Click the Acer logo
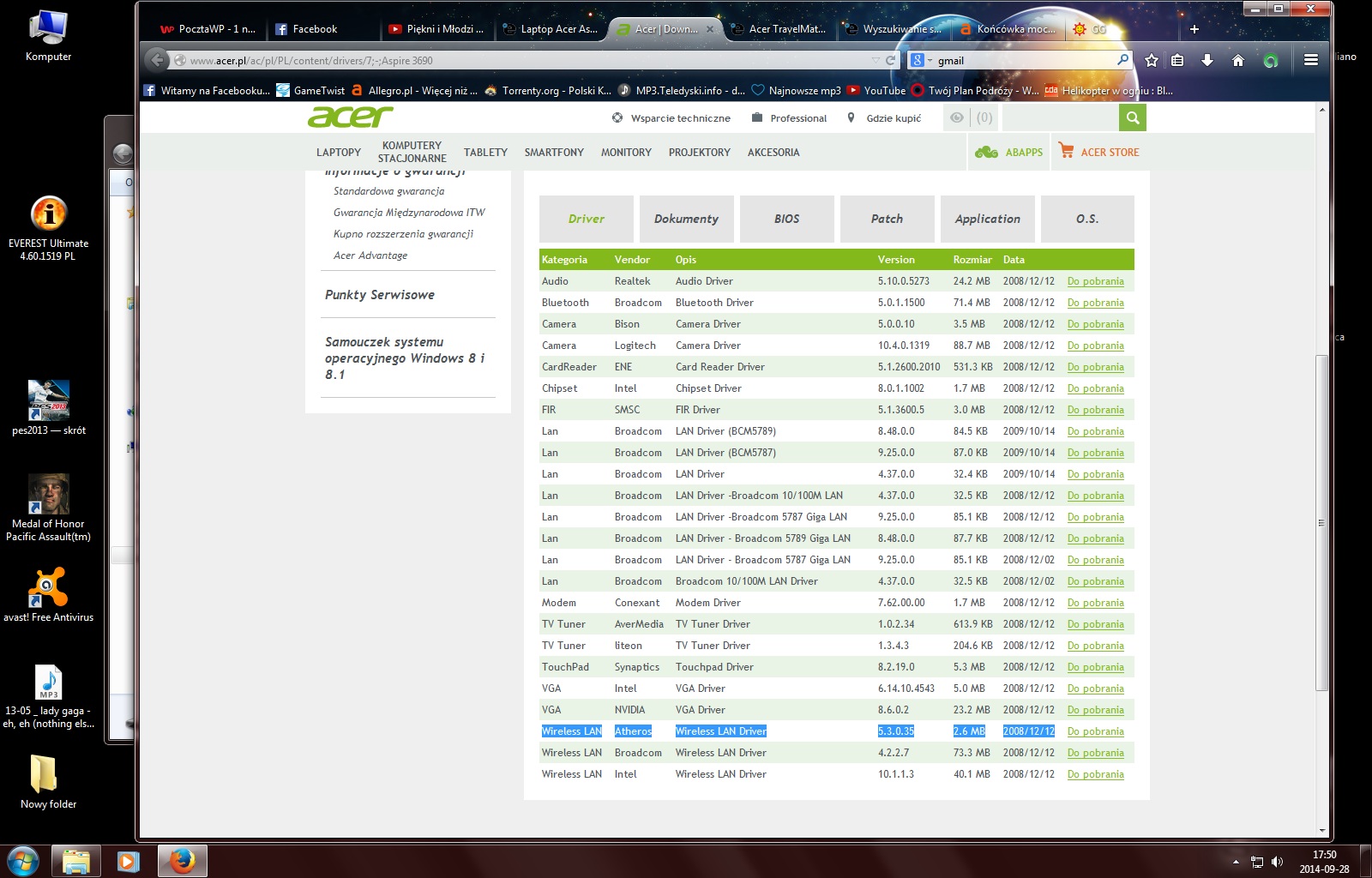The image size is (1372, 878). 350,117
